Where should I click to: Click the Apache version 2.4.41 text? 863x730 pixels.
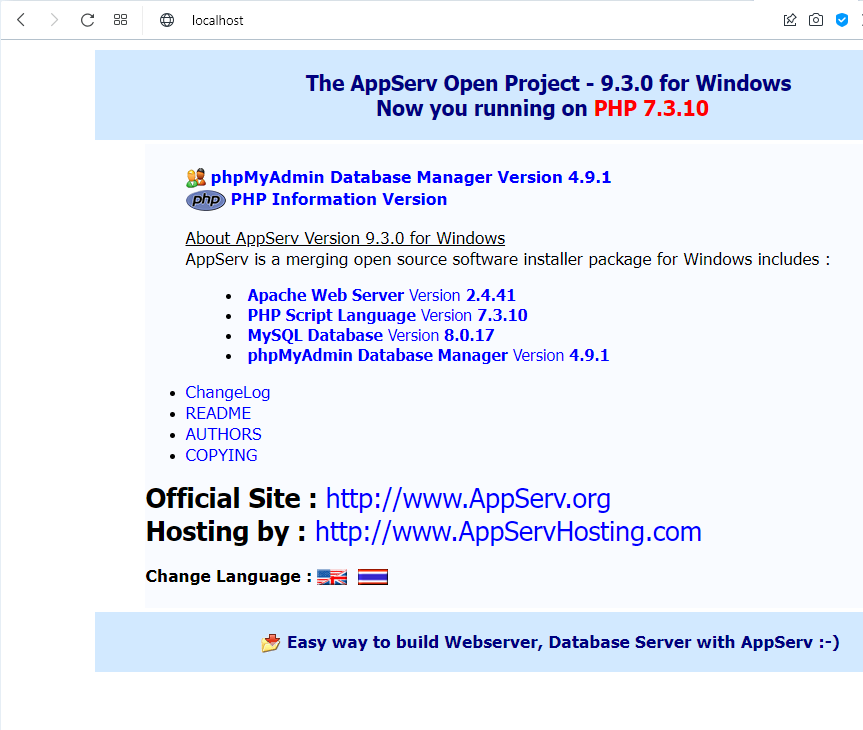pyautogui.click(x=491, y=296)
